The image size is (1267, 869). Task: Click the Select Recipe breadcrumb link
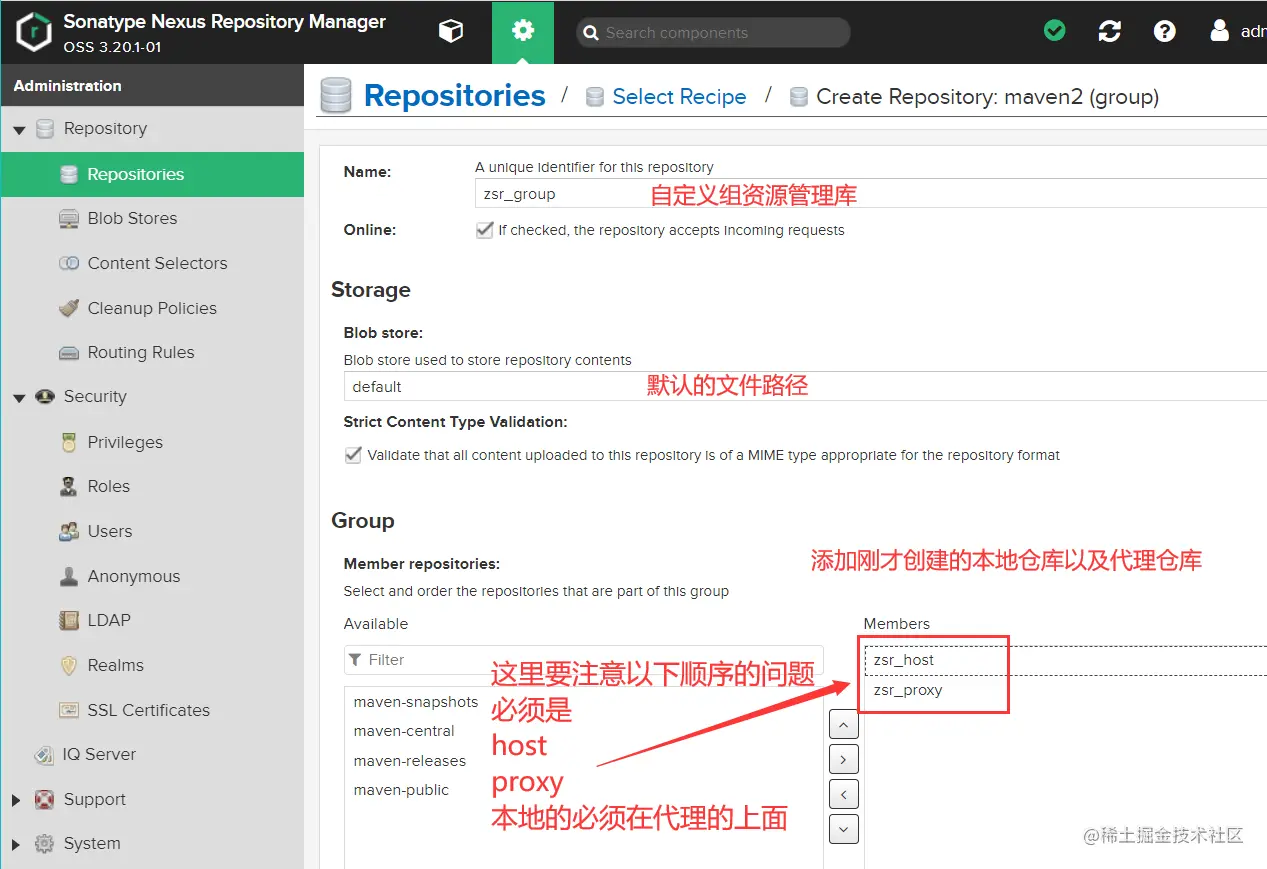(x=679, y=97)
